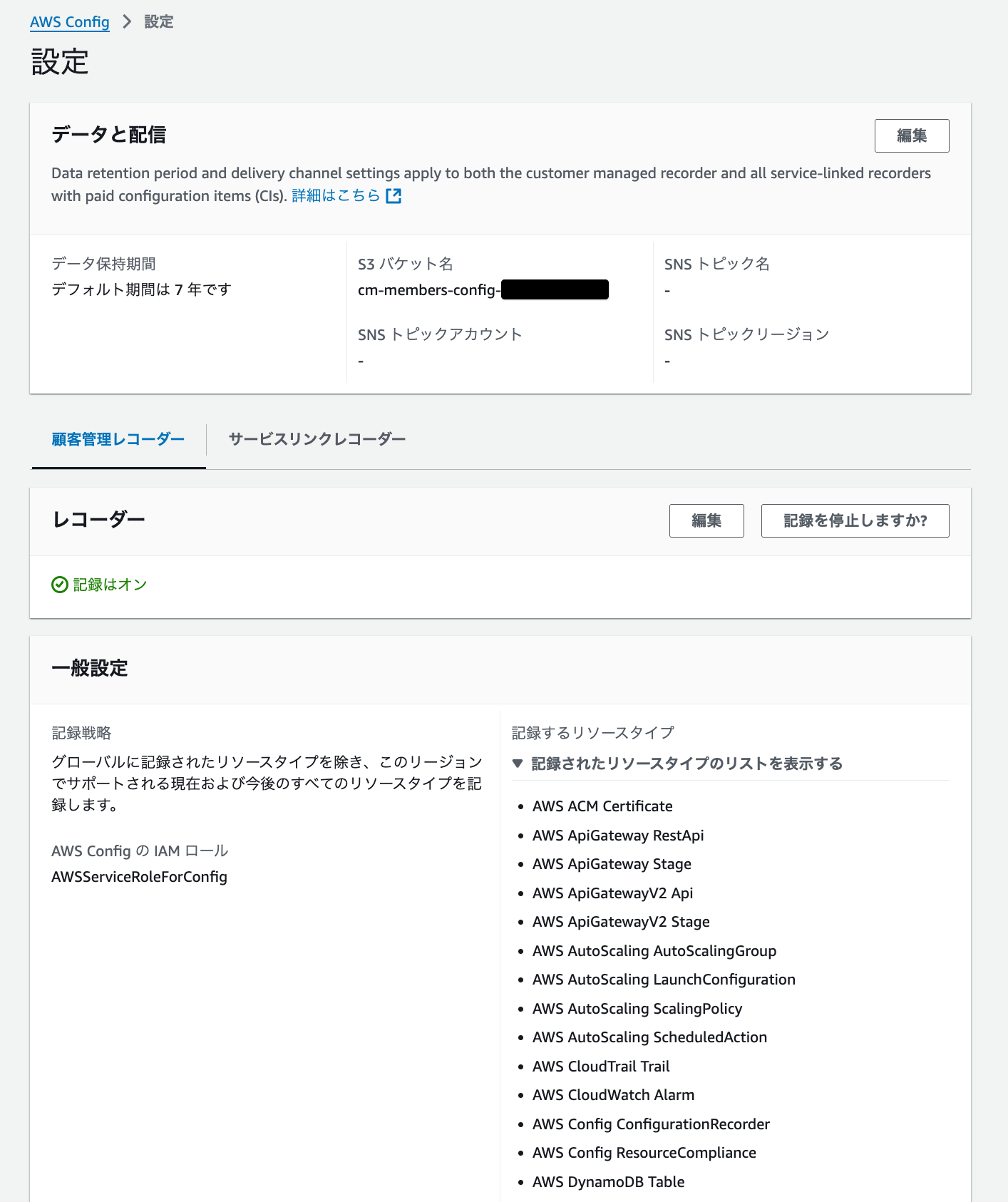Switch to the 顧客管理レコーダー tab
Viewport: 1008px width, 1202px height.
click(118, 439)
